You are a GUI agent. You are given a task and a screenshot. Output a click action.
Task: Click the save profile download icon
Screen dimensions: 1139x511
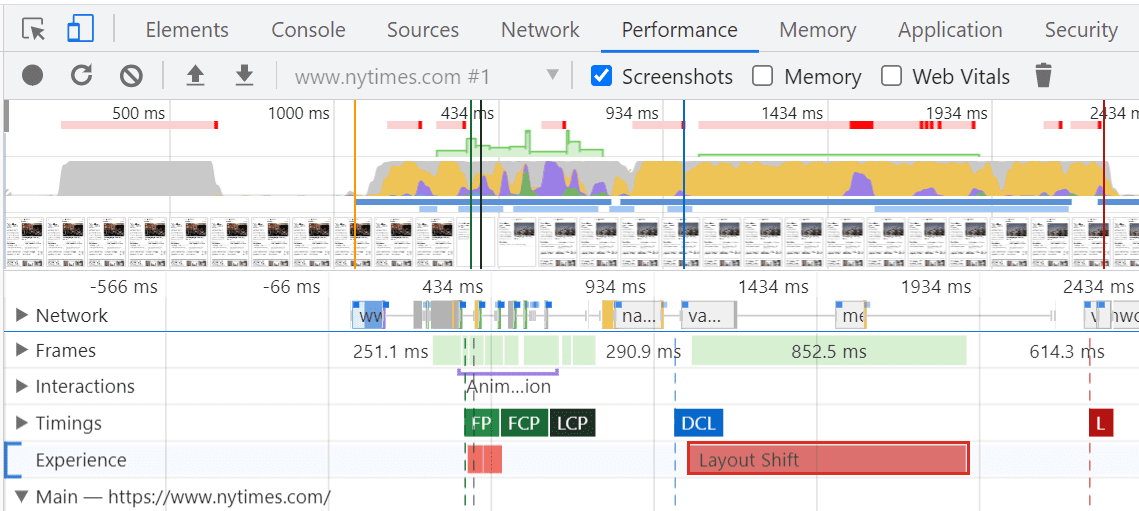[244, 76]
